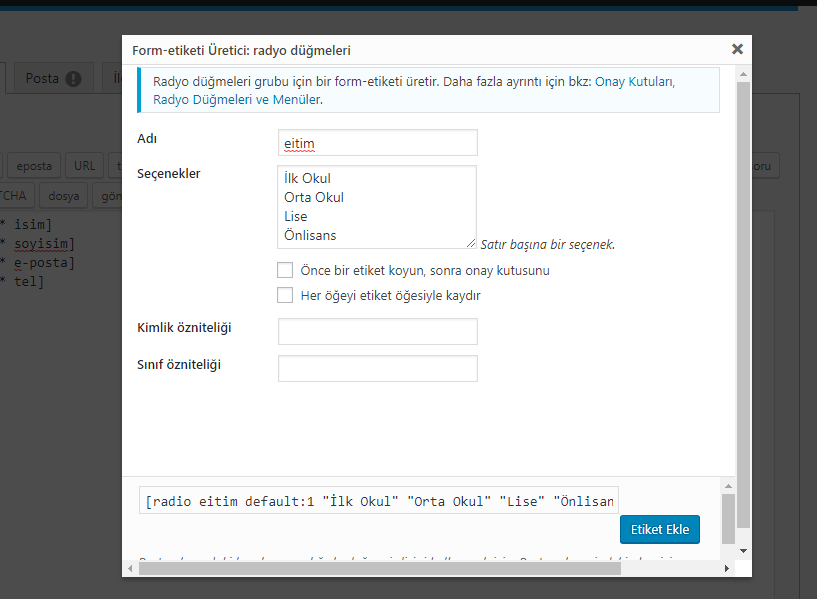The image size is (817, 599).
Task: Click the dialog horizontal scrollbar thumb
Action: click(x=380, y=569)
